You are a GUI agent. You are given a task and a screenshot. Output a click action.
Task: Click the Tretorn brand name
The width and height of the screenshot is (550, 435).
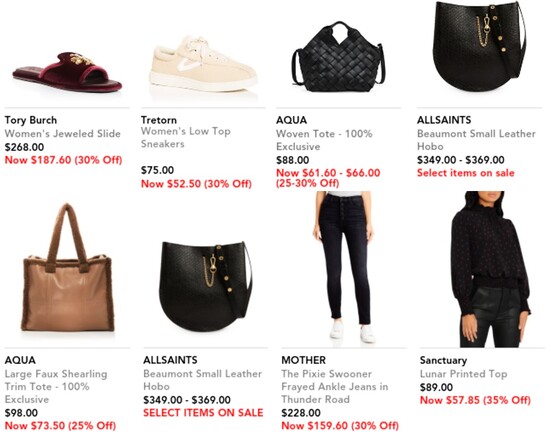(159, 120)
